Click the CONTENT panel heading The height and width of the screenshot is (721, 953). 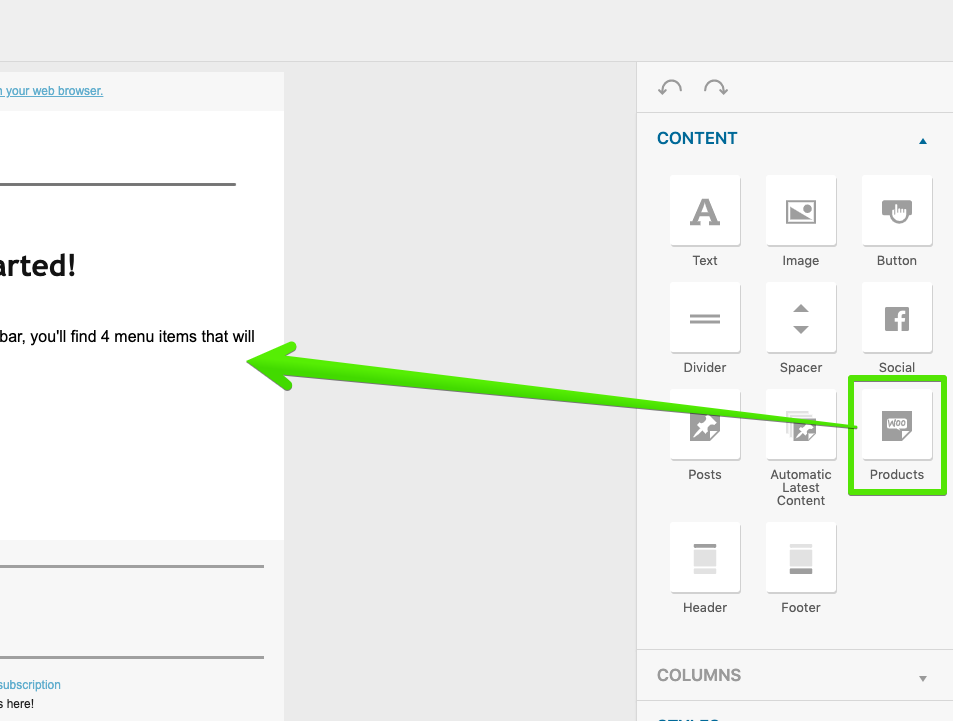697,139
